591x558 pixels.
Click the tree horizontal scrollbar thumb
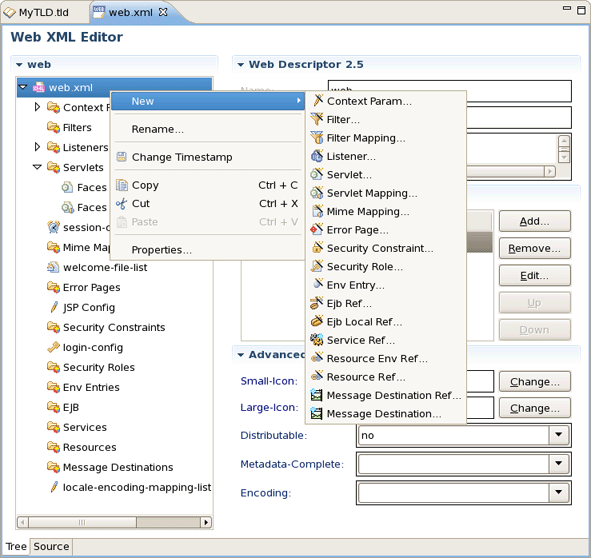pyautogui.click(x=82, y=522)
